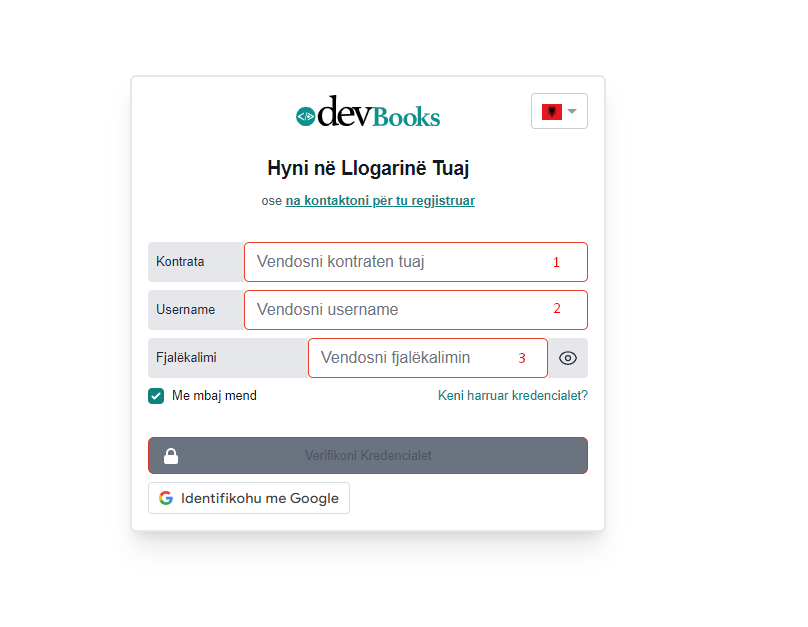The image size is (808, 627).
Task: Show password using the eye icon
Action: (568, 358)
